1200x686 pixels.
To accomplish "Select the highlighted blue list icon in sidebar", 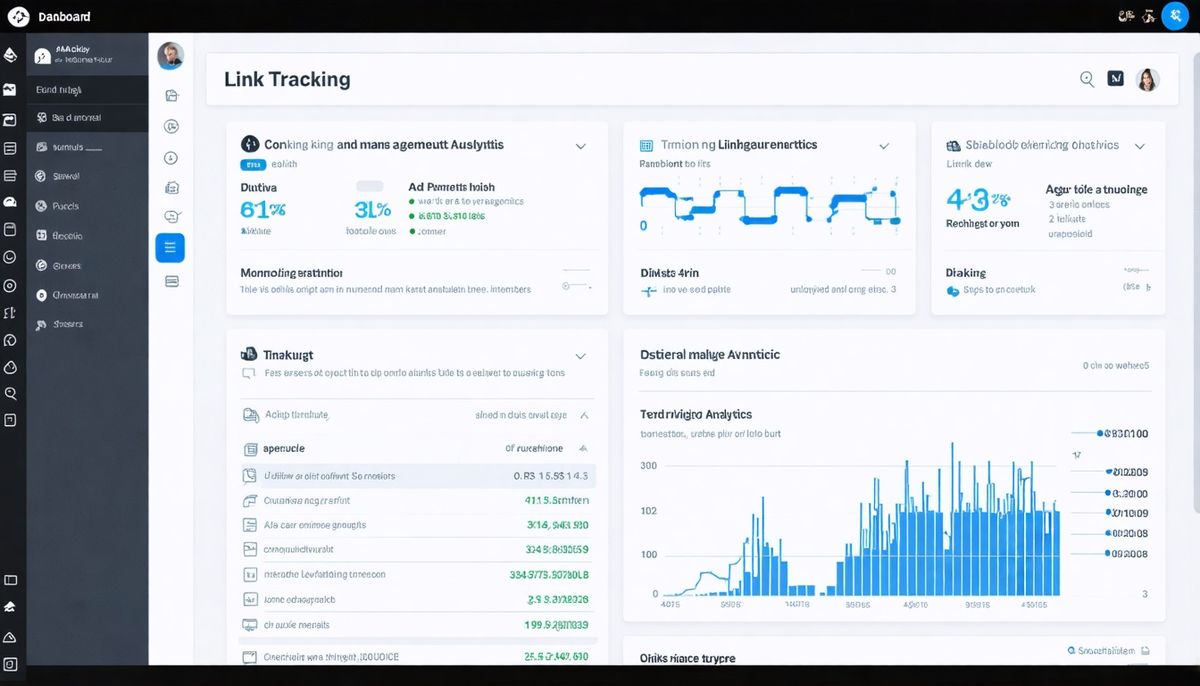I will click(x=170, y=248).
